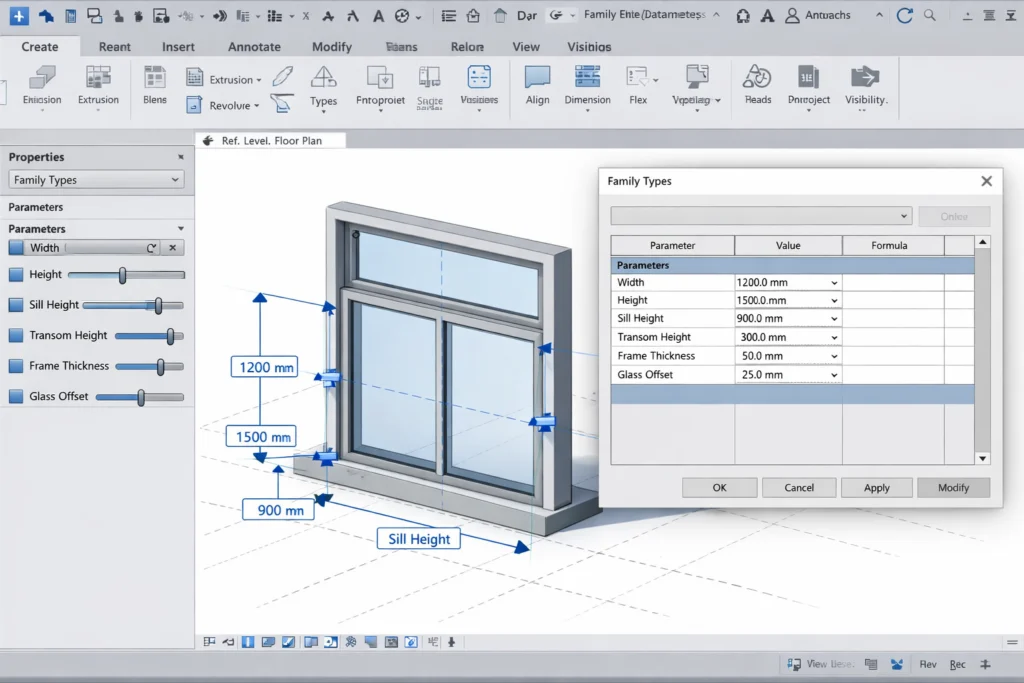Switch to the Annotate ribbon tab

(x=254, y=47)
